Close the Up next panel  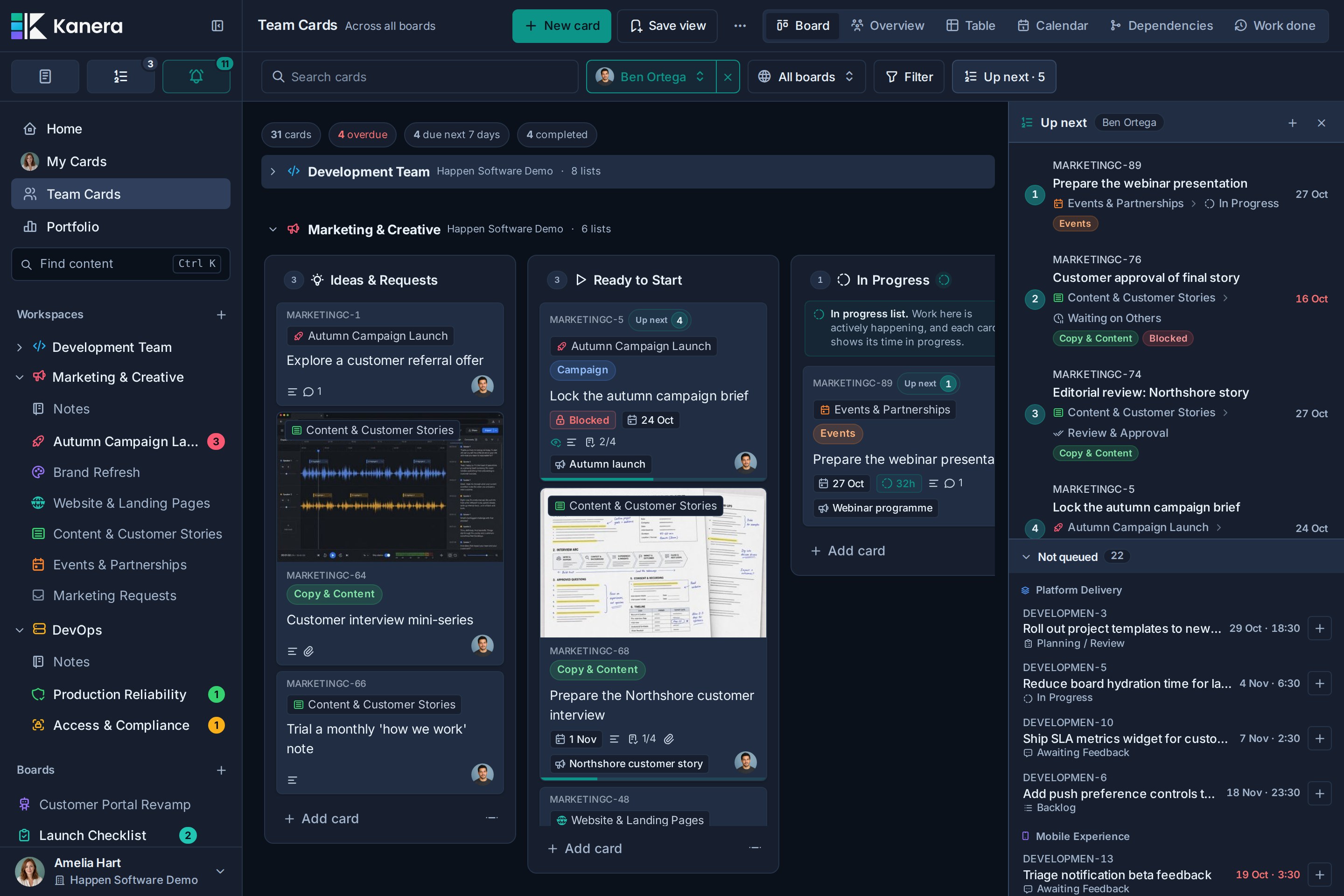[1321, 123]
